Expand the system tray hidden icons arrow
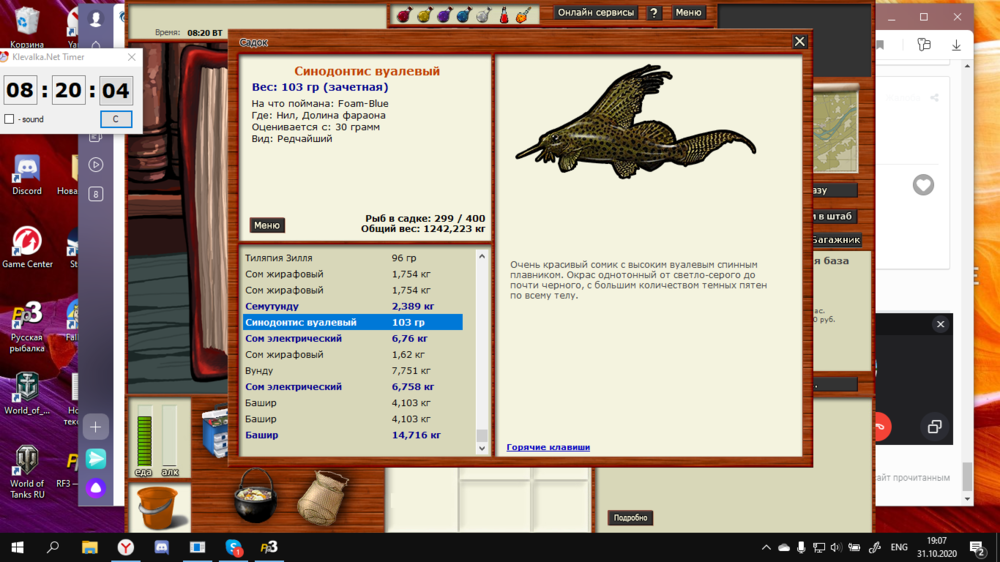Viewport: 1000px width, 562px height. (x=766, y=547)
